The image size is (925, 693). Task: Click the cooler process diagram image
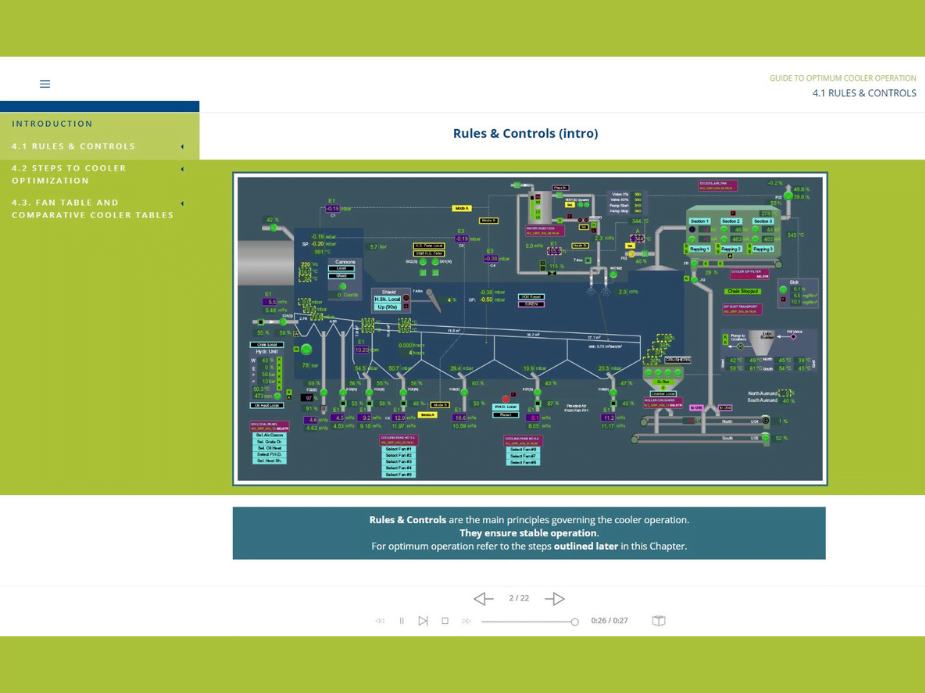click(530, 329)
